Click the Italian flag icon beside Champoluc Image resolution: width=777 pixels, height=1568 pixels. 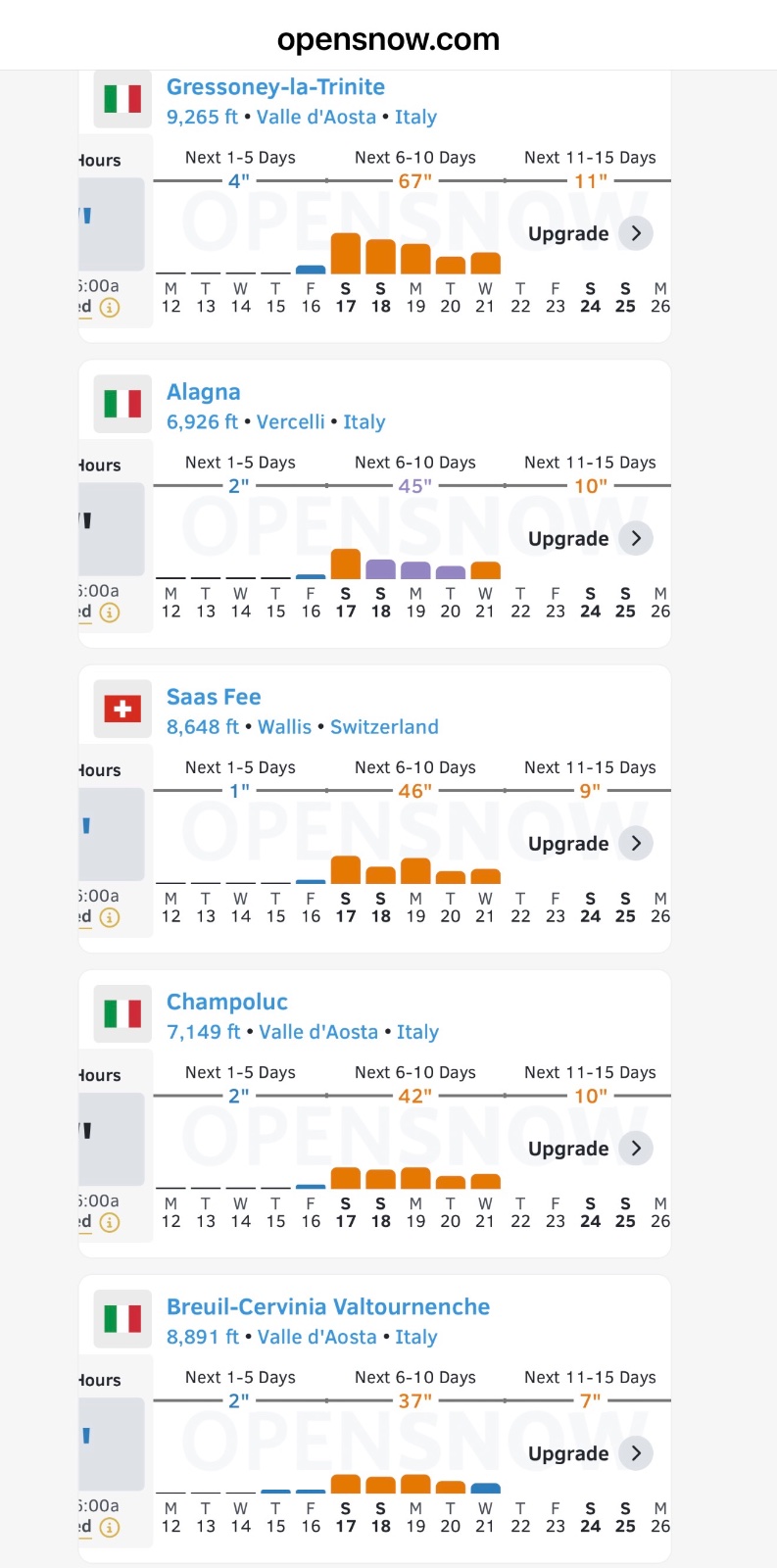(x=122, y=1013)
